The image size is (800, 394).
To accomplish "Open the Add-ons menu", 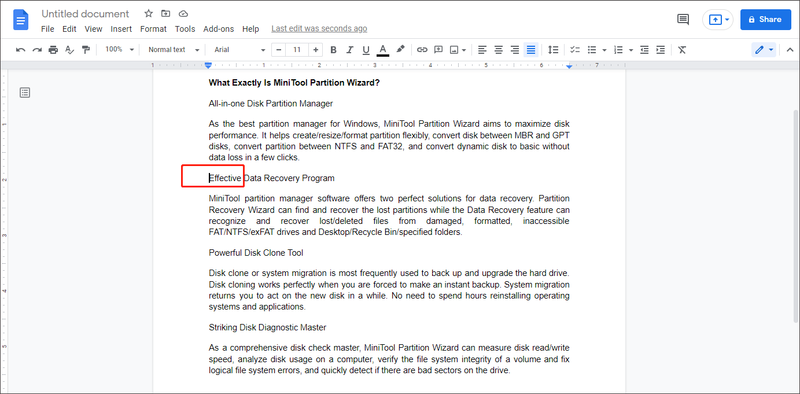I will [218, 29].
